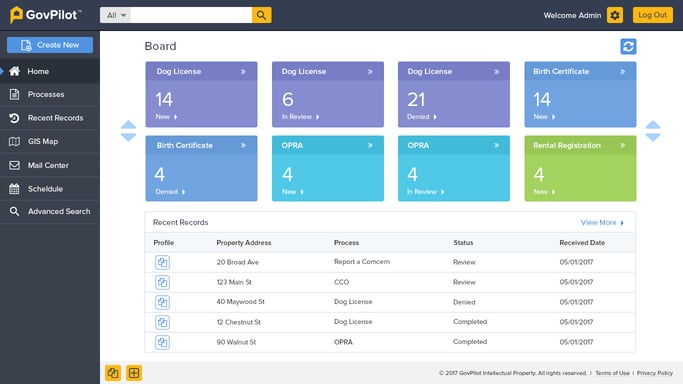Click the right board navigation arrows

point(653,131)
